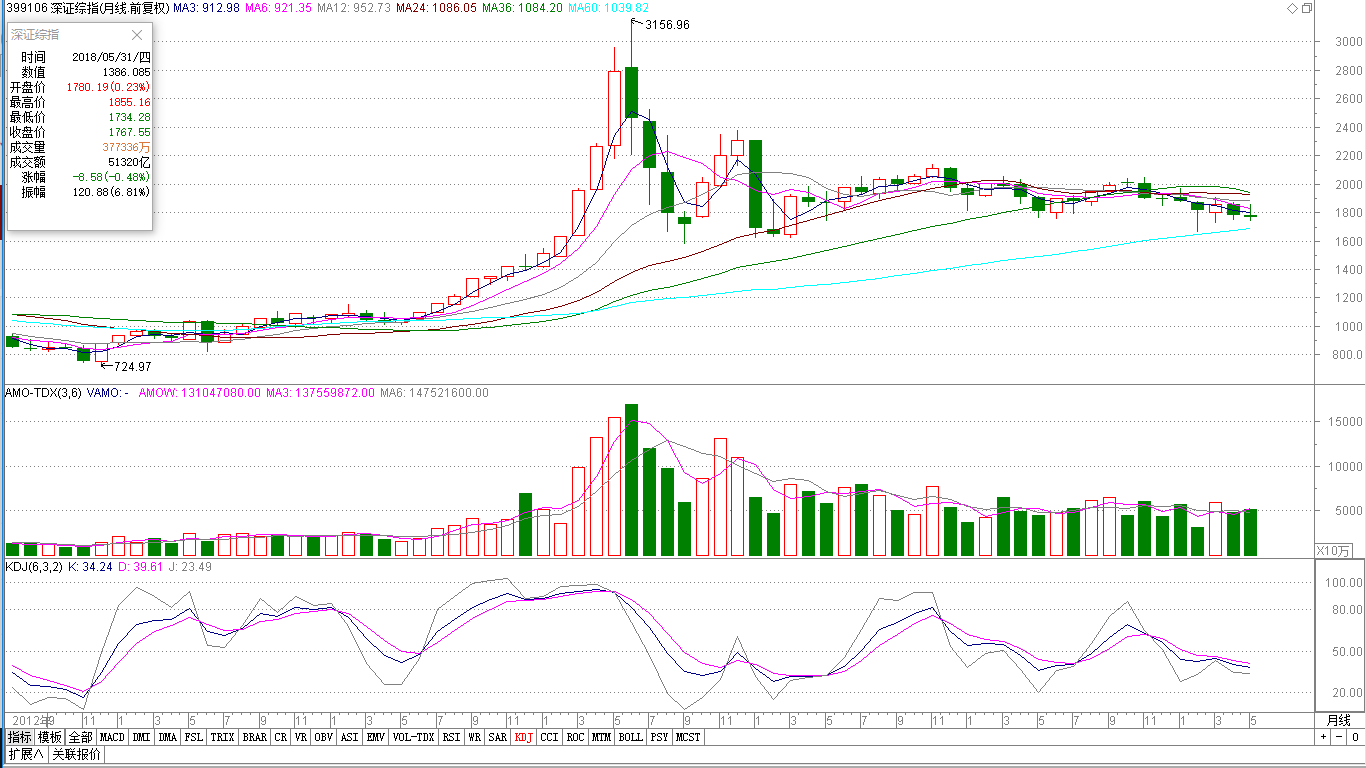Close the 深证综指 info panel
The height and width of the screenshot is (768, 1366).
(137, 35)
